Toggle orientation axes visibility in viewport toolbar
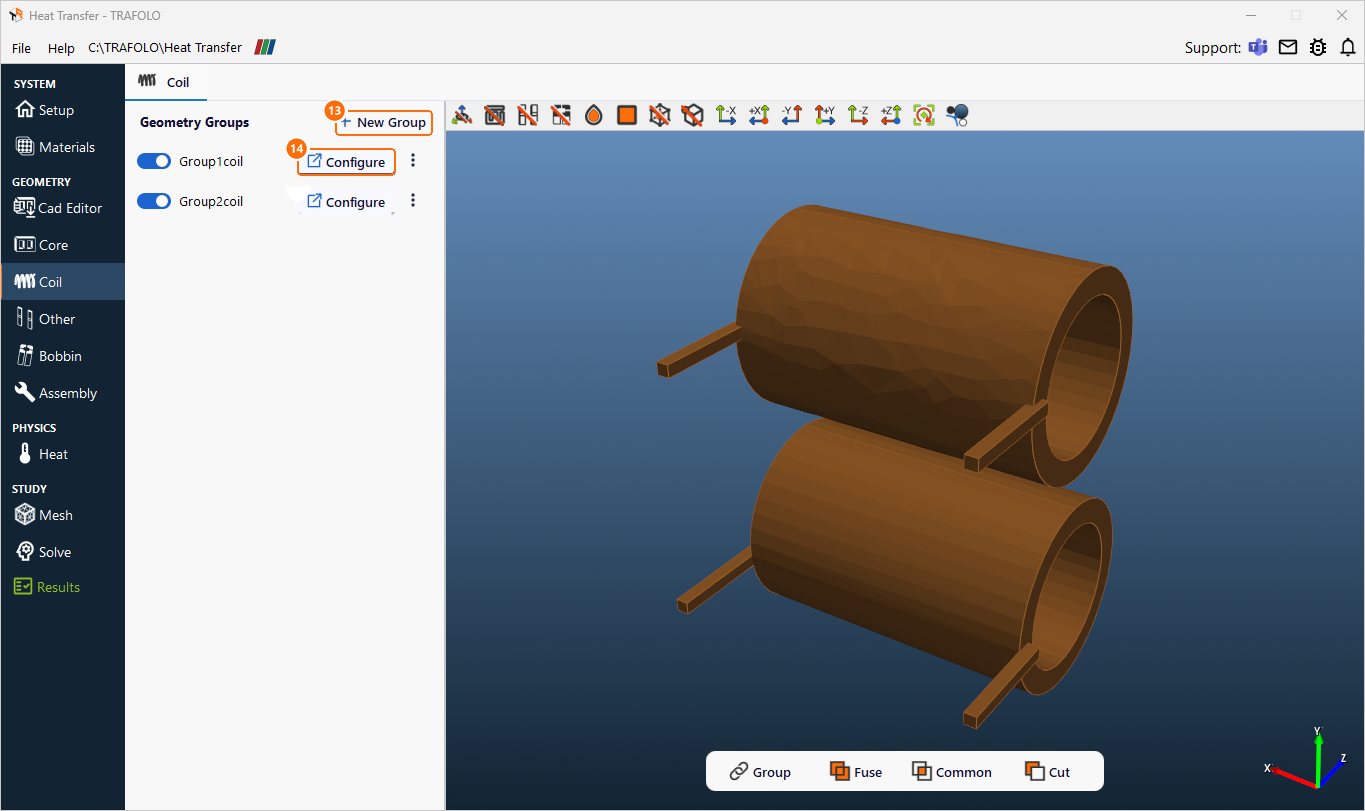 (x=462, y=115)
